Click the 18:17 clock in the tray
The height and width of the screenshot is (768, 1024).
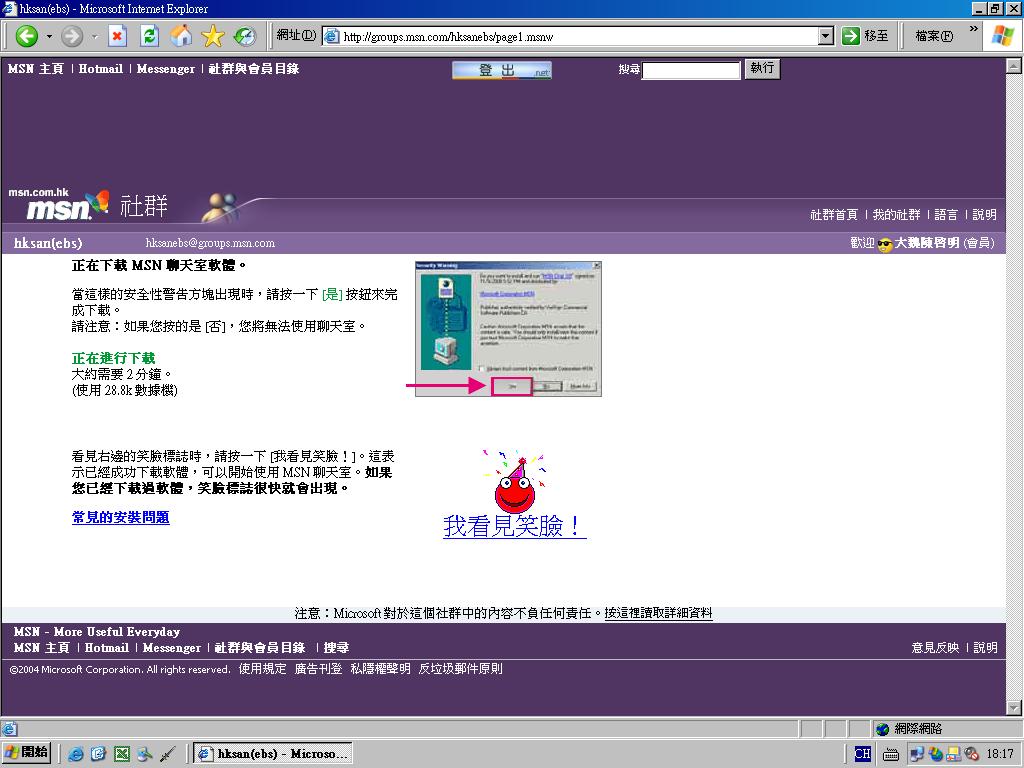coord(999,754)
